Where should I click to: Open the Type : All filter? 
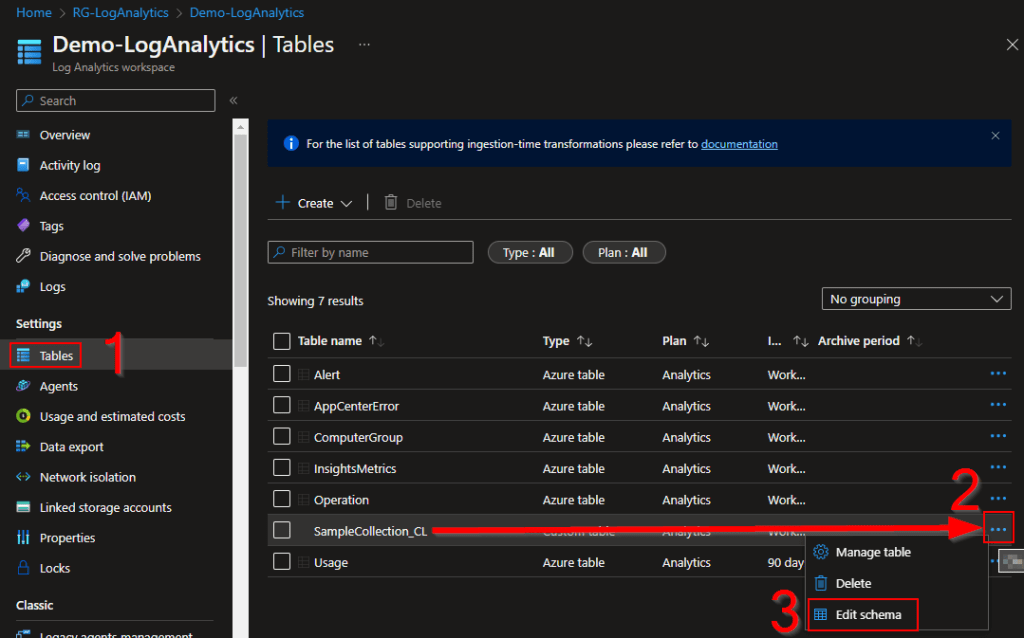click(x=529, y=253)
